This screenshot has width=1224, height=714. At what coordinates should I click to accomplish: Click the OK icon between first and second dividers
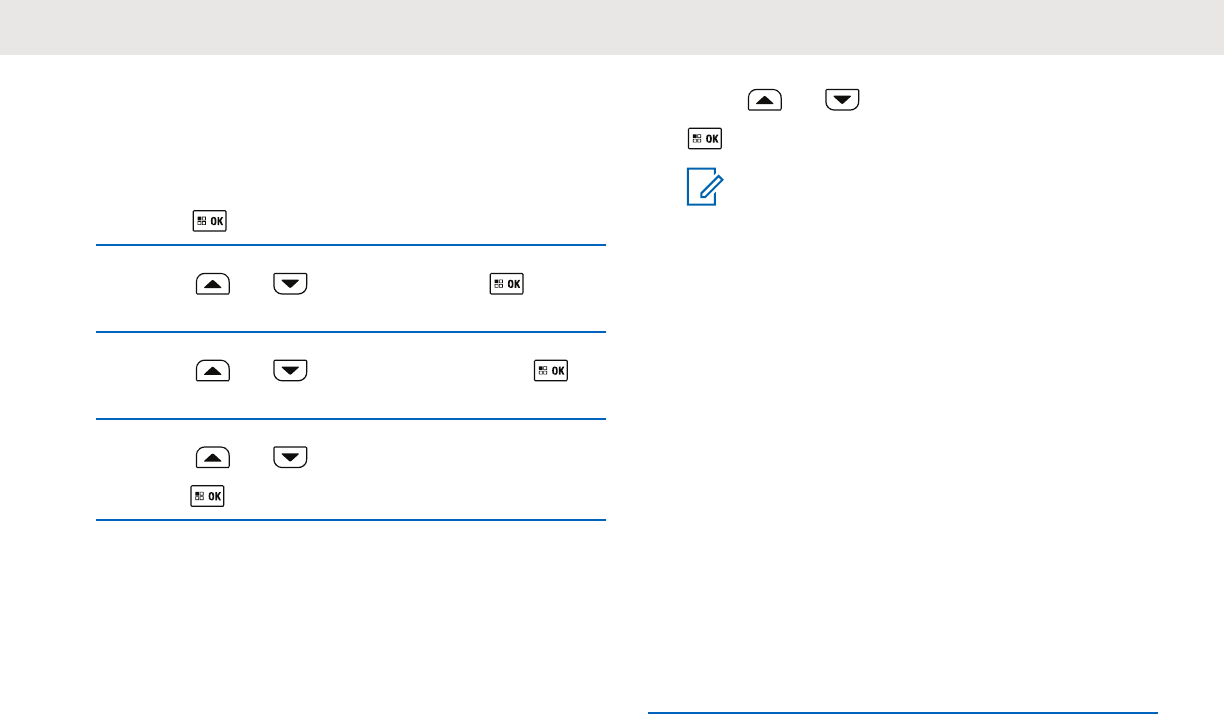(x=506, y=284)
